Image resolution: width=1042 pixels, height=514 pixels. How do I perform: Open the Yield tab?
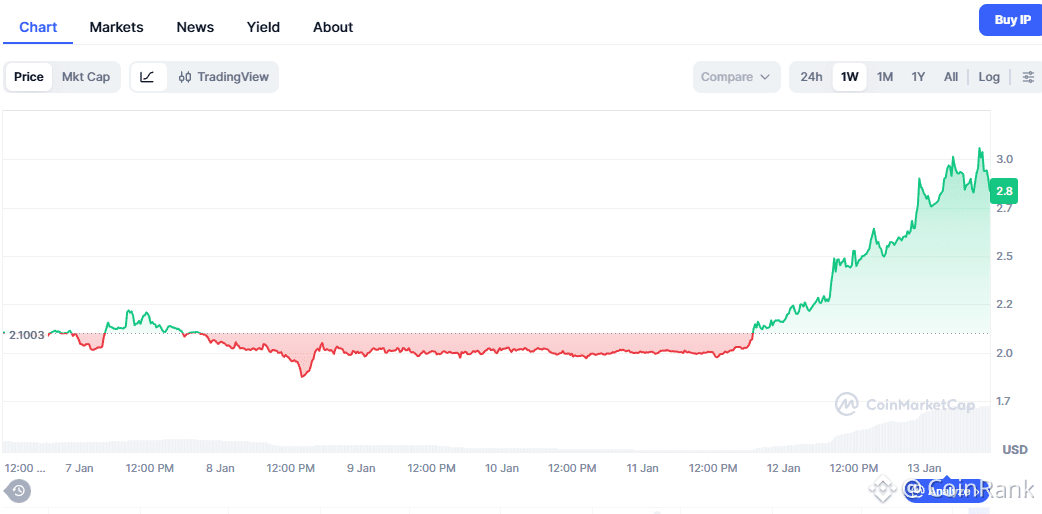point(263,27)
